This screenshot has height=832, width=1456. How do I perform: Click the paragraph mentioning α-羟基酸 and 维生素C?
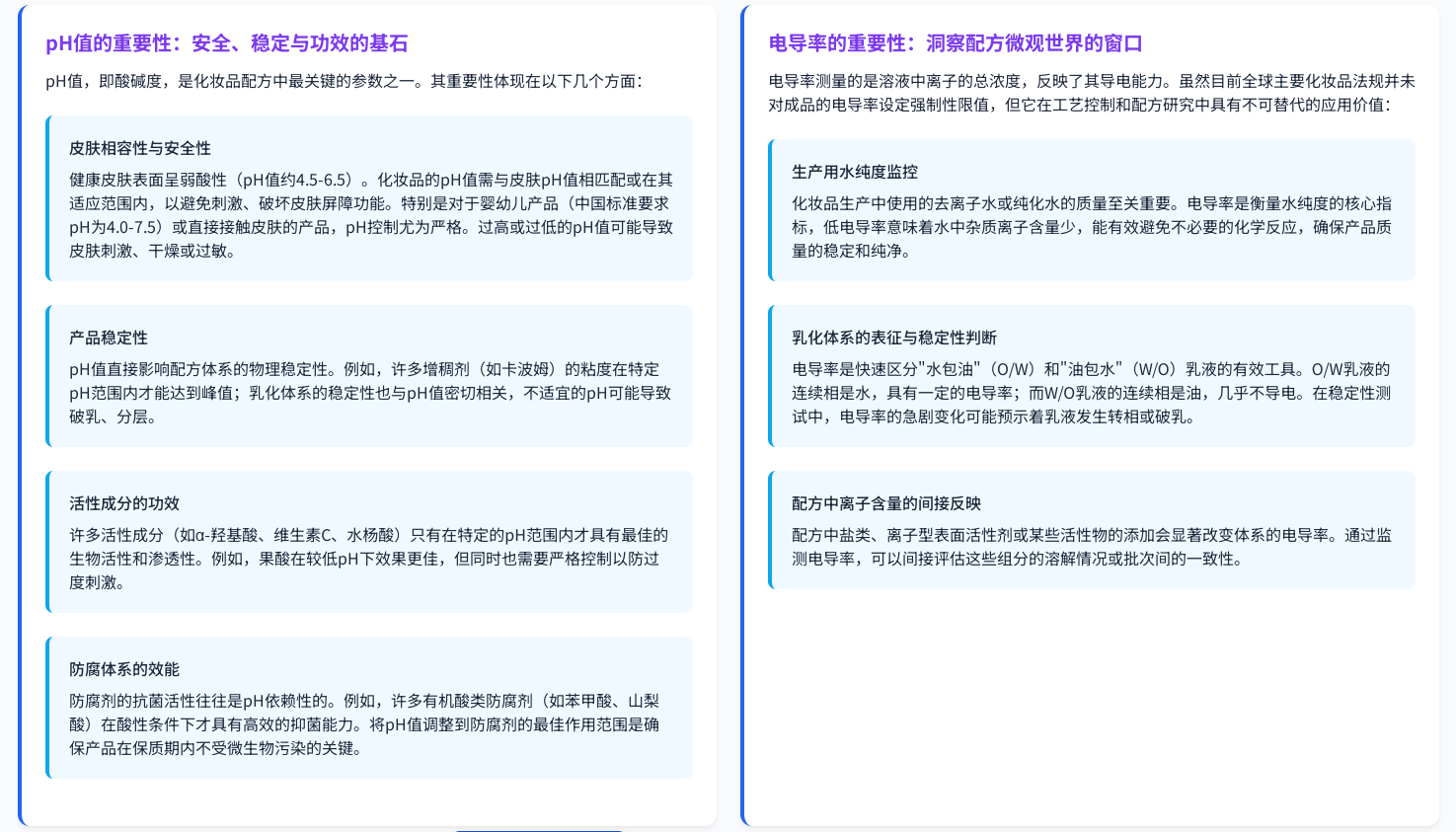coord(368,559)
